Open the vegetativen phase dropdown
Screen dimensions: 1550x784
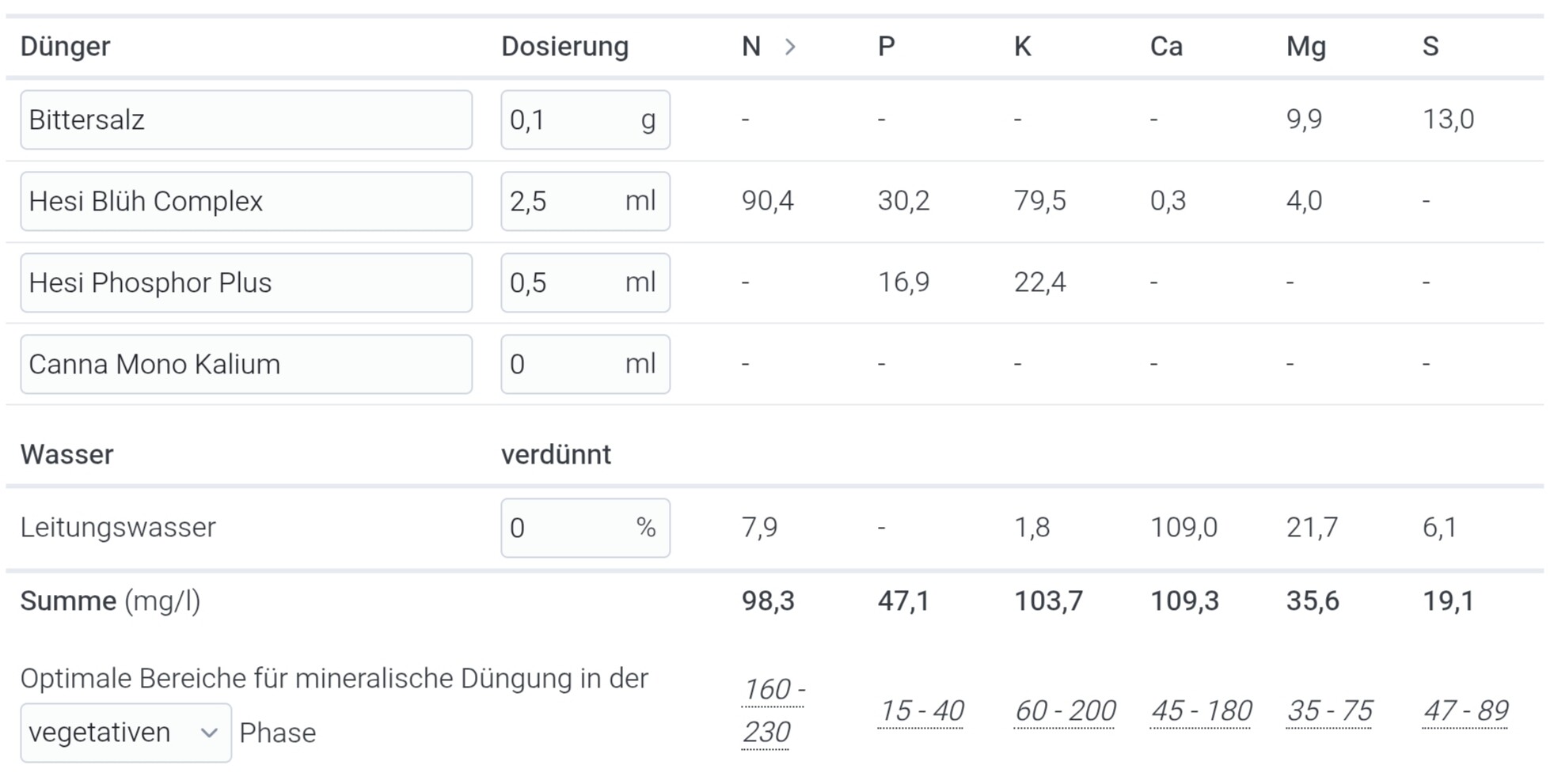(x=126, y=733)
